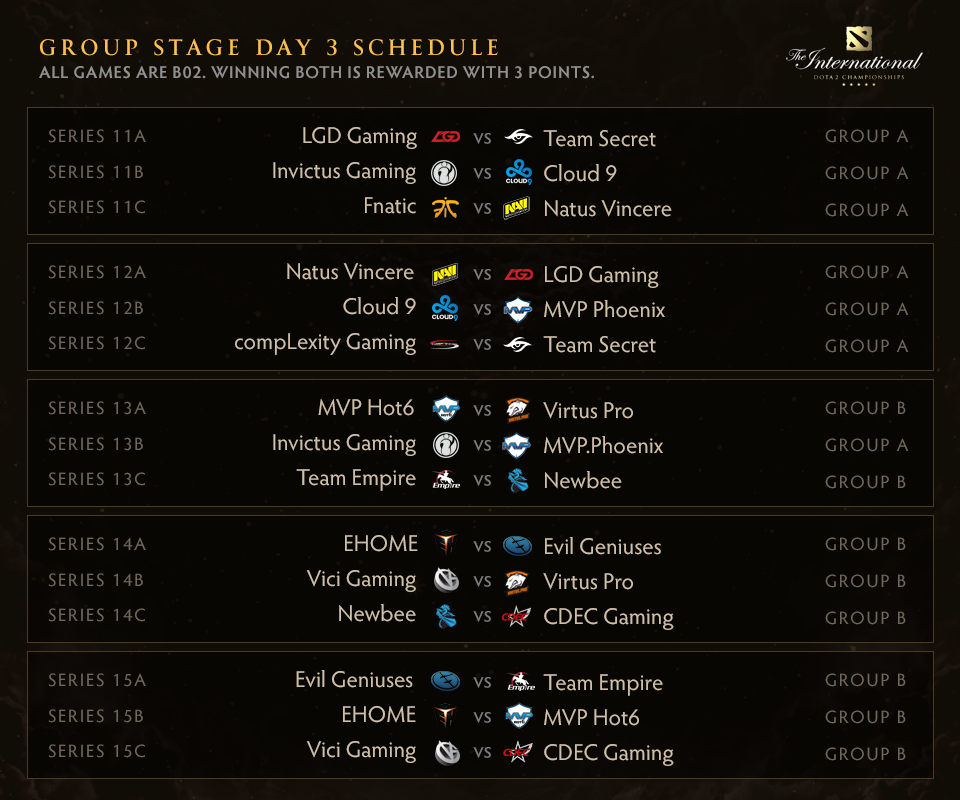Screen dimensions: 960x800
Task: Click the Cloud 9 logo in Series 12B
Action: pyautogui.click(x=445, y=308)
